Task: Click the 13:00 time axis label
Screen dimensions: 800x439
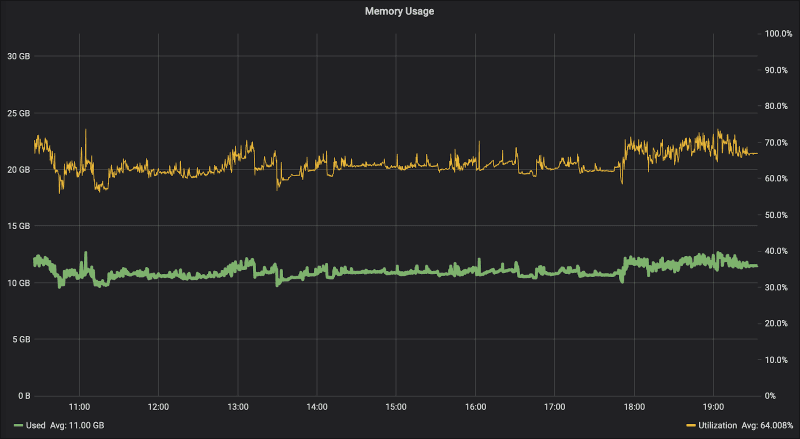Action: tap(238, 407)
